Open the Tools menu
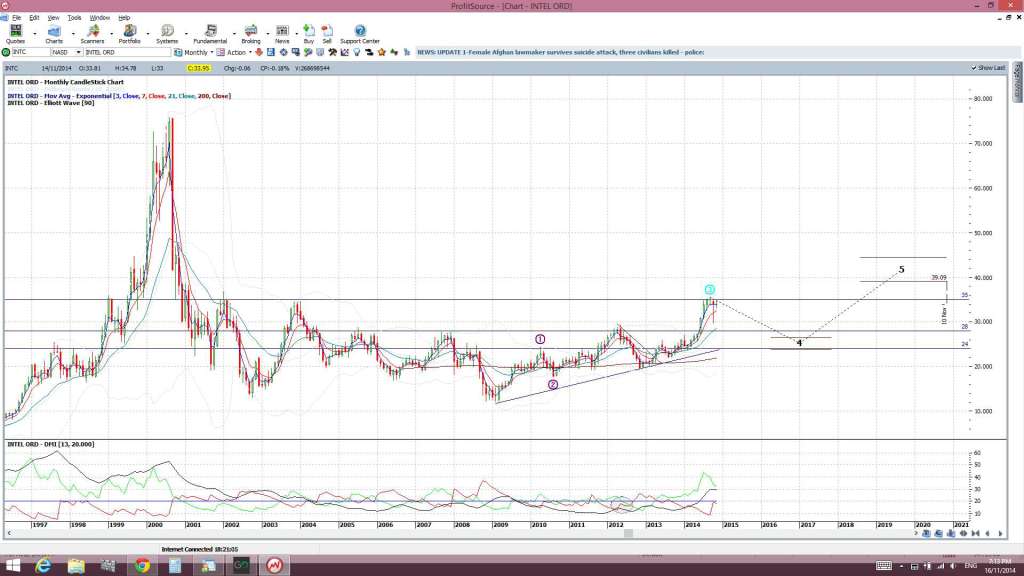 [74, 18]
